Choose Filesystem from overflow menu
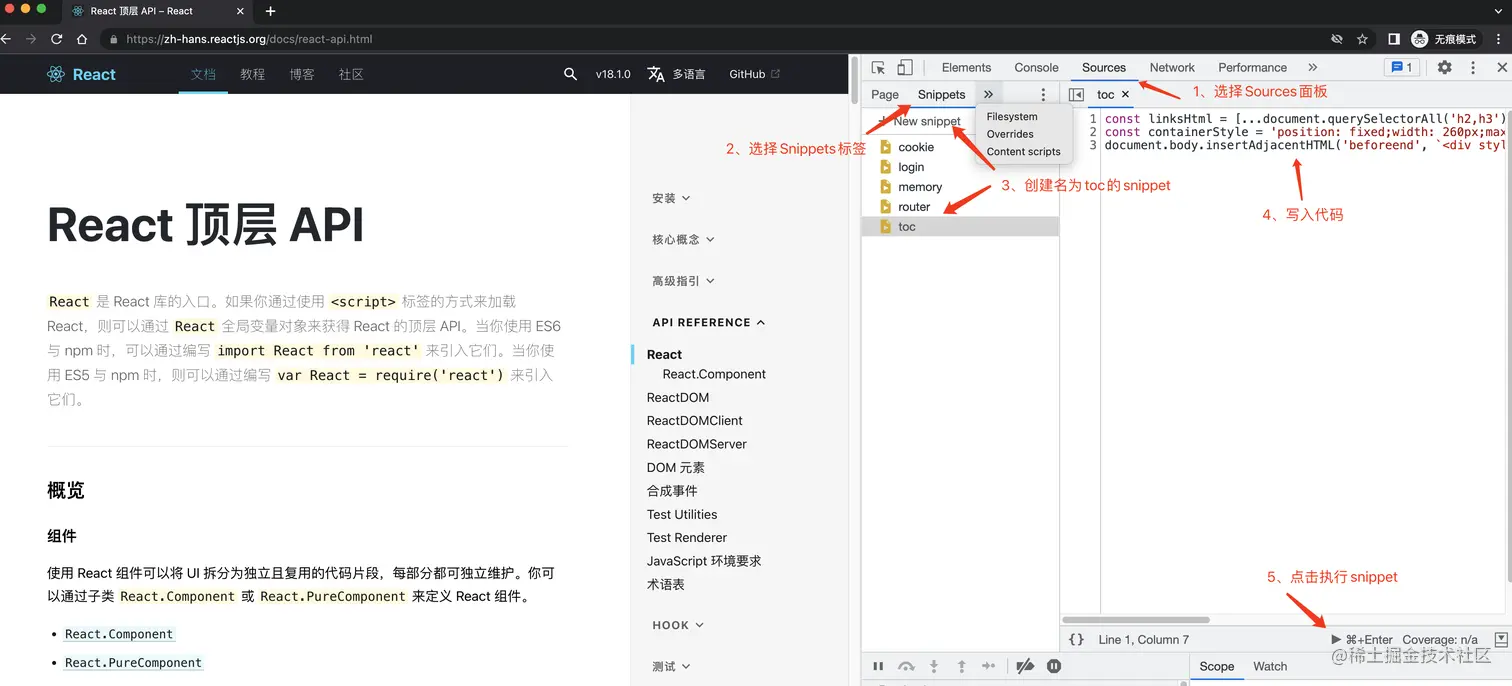This screenshot has width=1512, height=686. pyautogui.click(x=1012, y=117)
